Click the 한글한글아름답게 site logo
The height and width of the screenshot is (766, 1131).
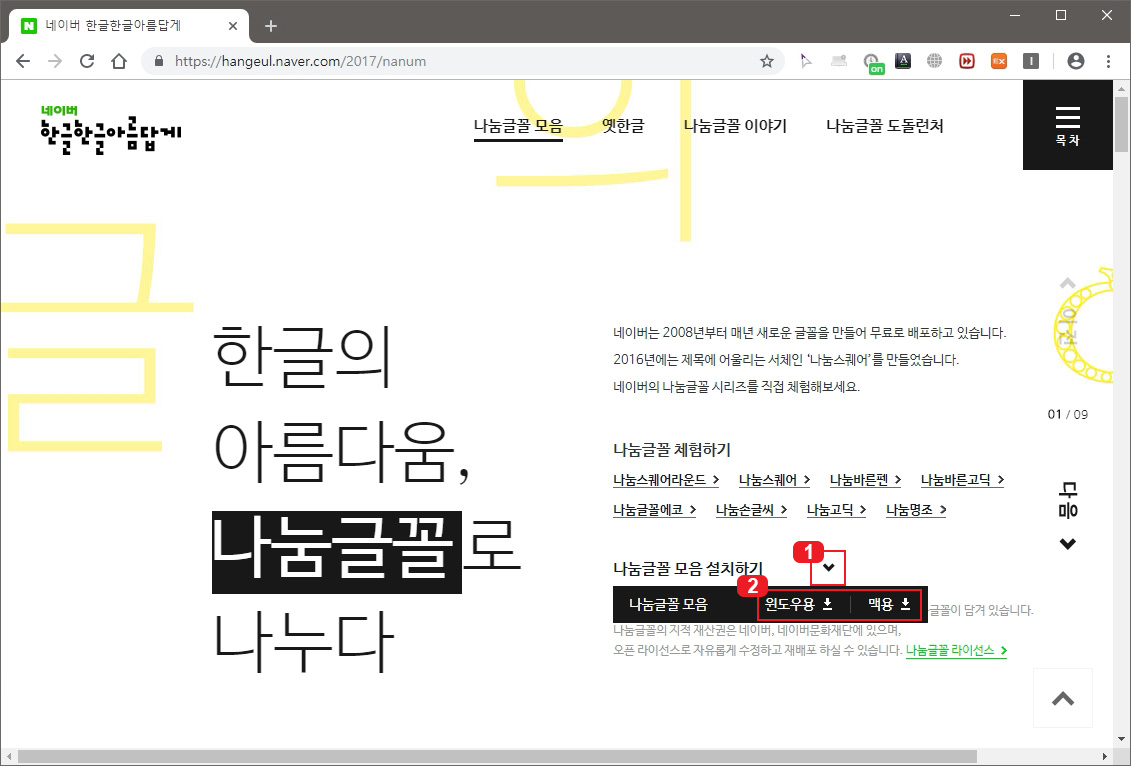pyautogui.click(x=110, y=130)
